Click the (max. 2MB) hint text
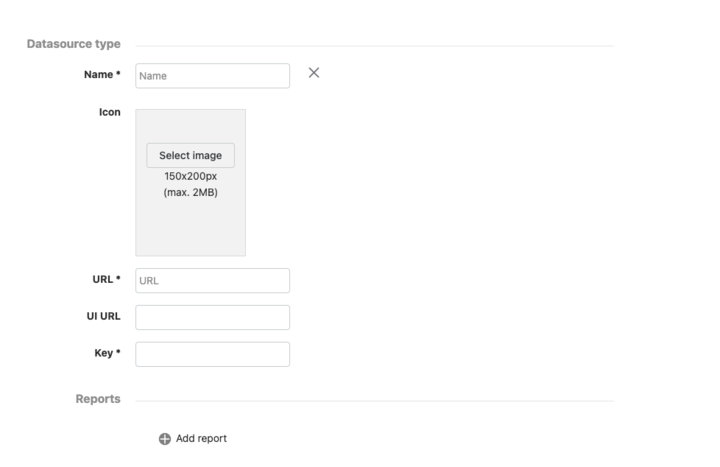Image resolution: width=720 pixels, height=467 pixels. [x=191, y=192]
